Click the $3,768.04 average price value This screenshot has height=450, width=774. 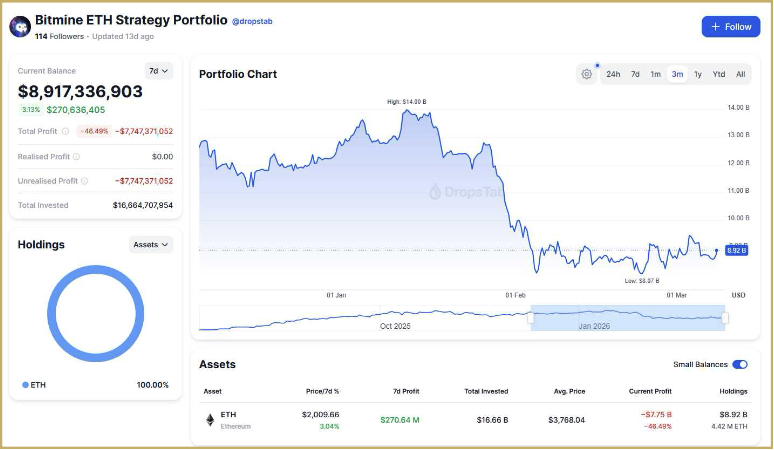567,420
